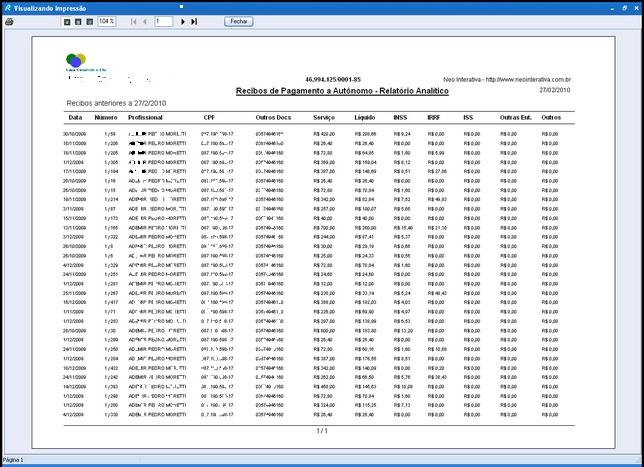Click the app icon in title bar
The image size is (644, 467).
point(7,8)
